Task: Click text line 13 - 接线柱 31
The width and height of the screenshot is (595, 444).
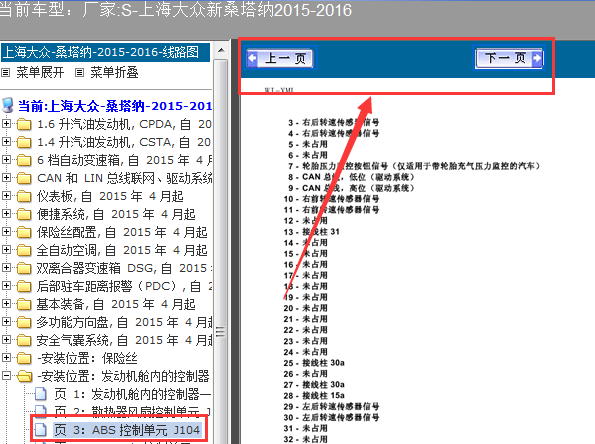Action: (x=311, y=232)
